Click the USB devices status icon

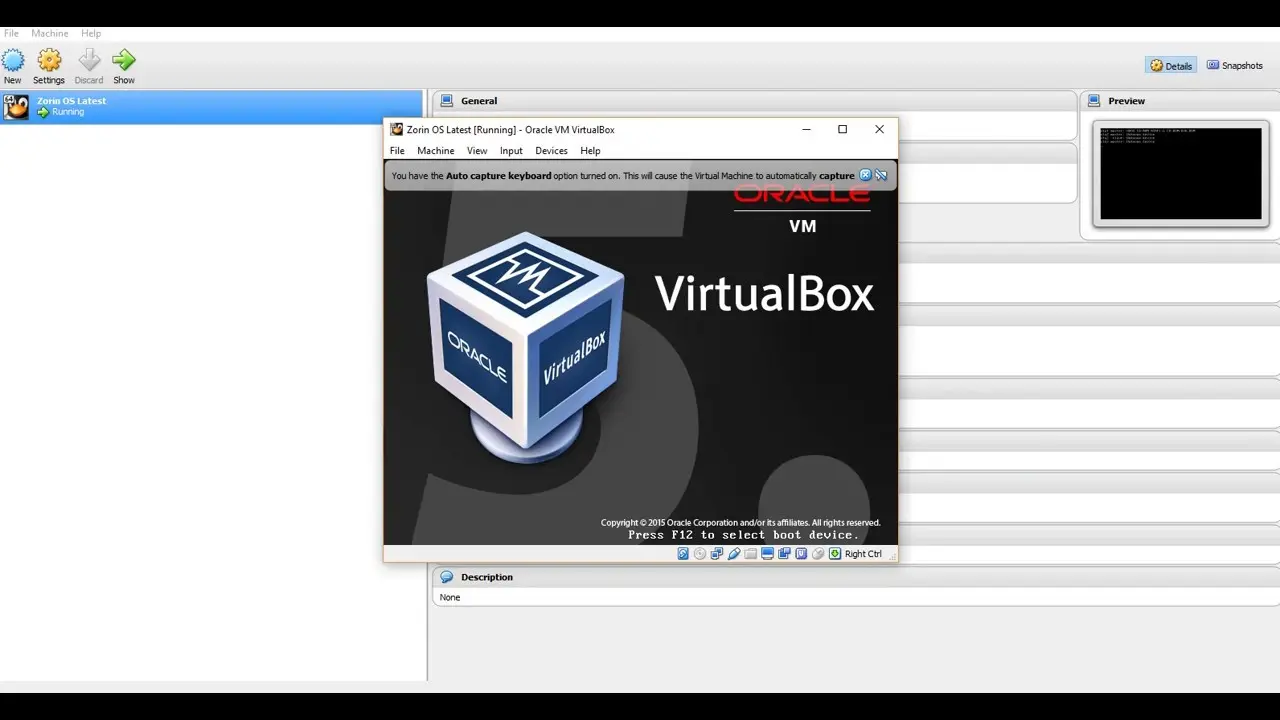pos(734,554)
